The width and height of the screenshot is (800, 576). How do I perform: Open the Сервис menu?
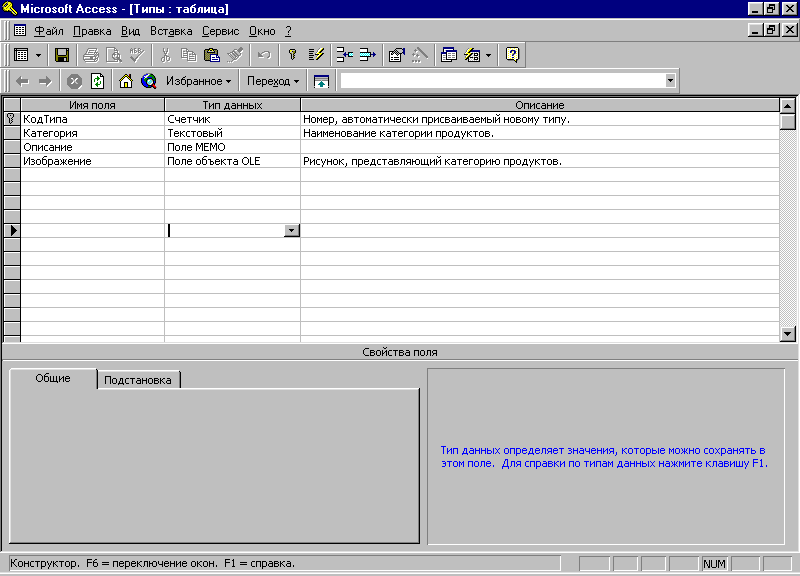click(x=220, y=31)
